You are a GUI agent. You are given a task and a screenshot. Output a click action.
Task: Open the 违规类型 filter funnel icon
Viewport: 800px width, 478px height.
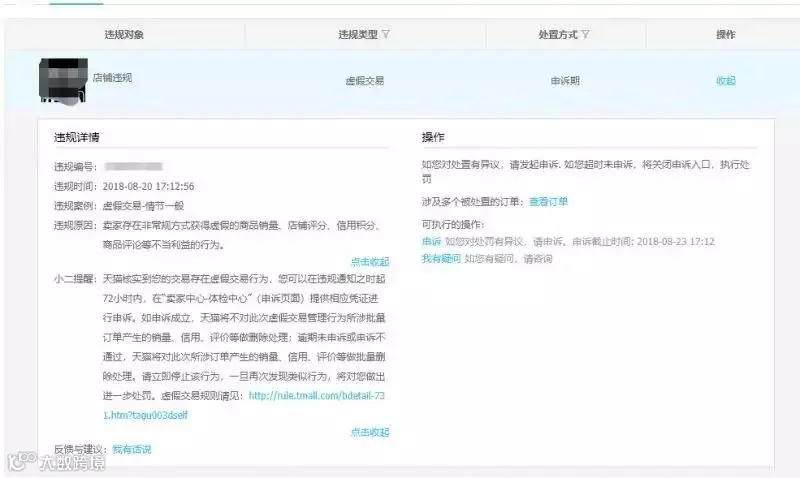pos(386,34)
